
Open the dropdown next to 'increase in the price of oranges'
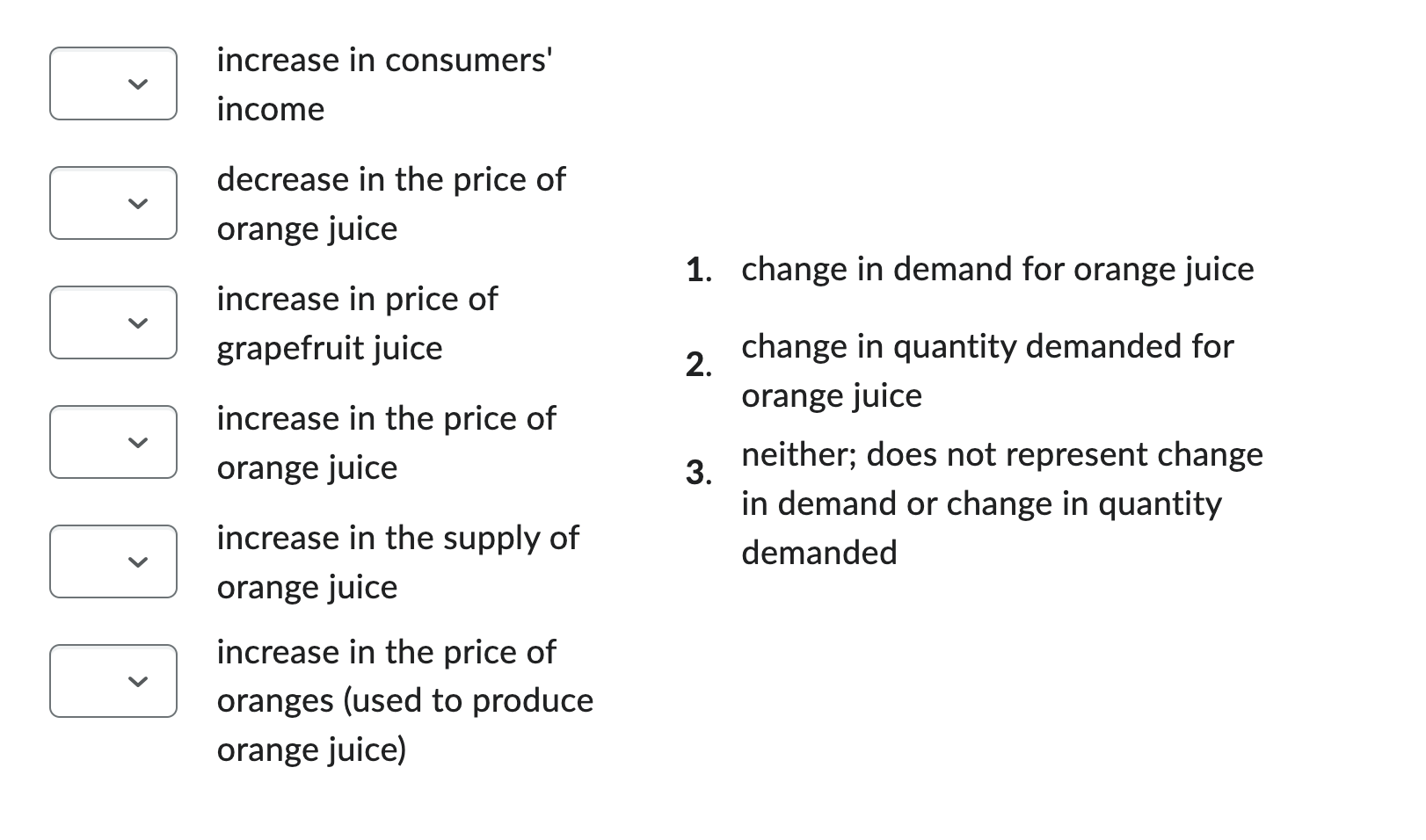coord(113,681)
